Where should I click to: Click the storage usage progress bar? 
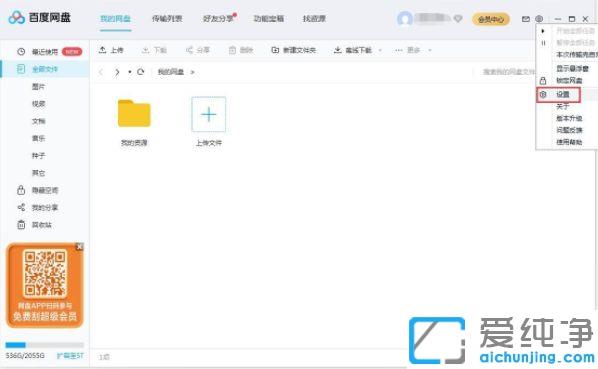pos(44,345)
